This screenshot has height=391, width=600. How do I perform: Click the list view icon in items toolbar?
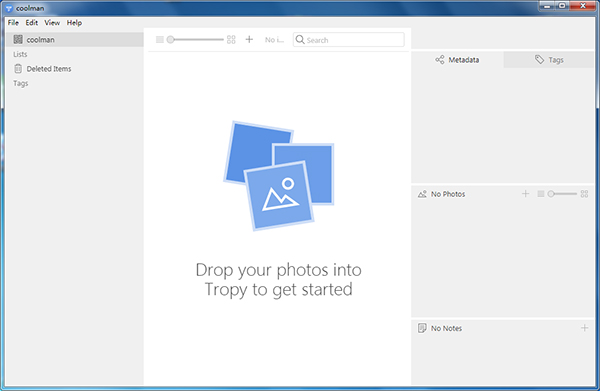160,39
